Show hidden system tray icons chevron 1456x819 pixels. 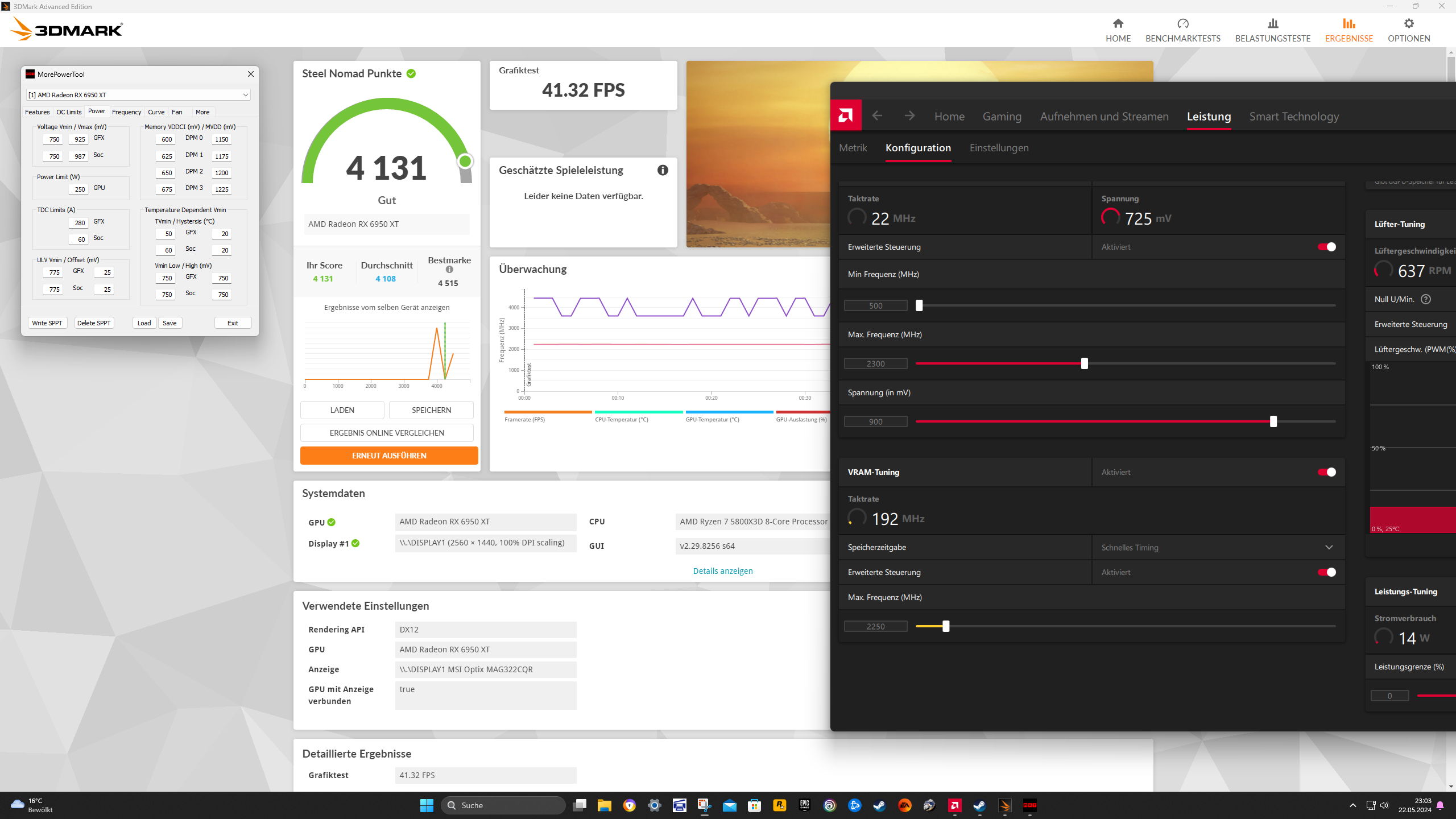coord(1353,805)
